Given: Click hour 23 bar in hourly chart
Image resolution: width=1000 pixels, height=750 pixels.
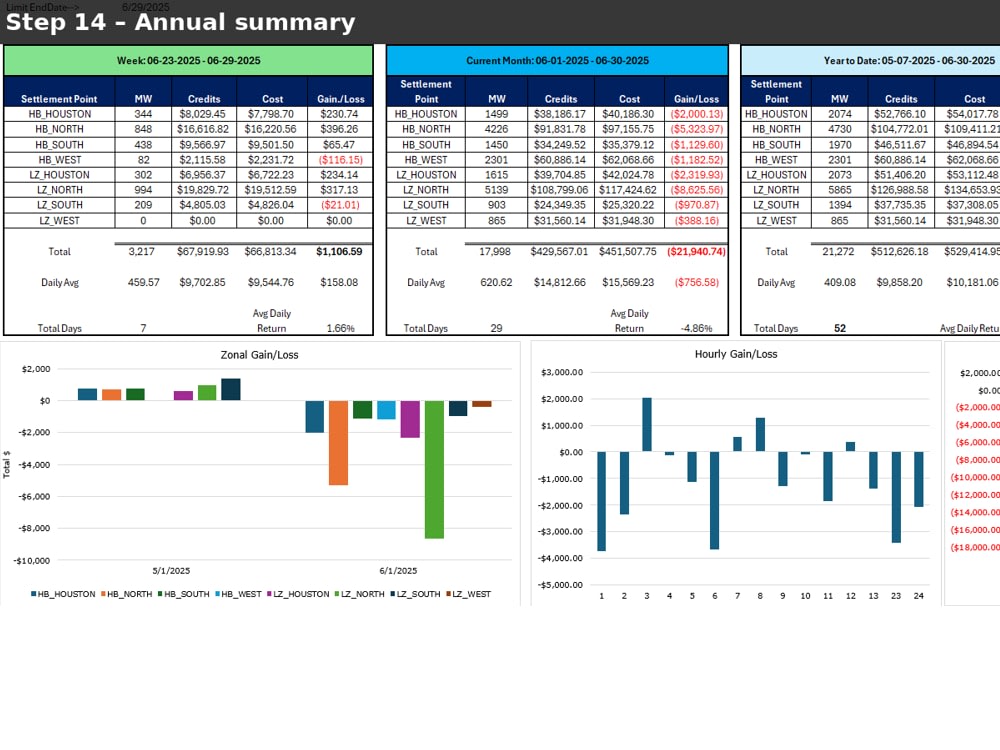Looking at the screenshot, I should (x=896, y=497).
